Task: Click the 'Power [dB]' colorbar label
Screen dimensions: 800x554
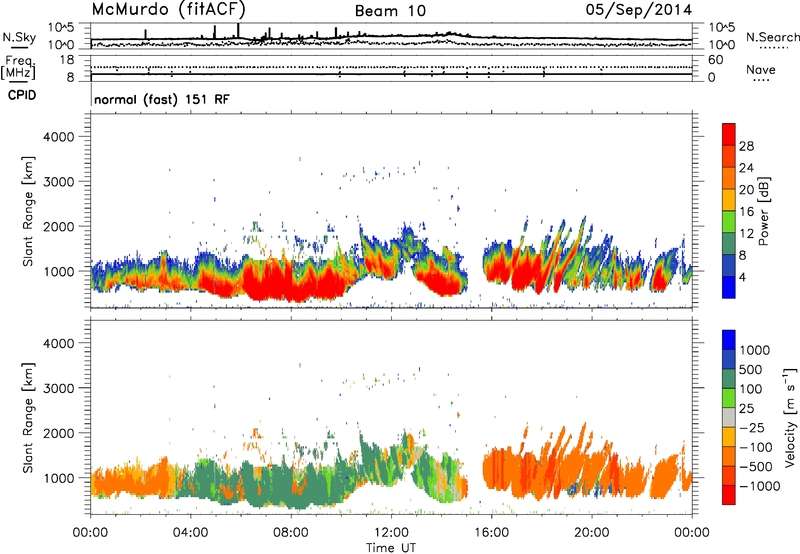Action: [x=764, y=211]
